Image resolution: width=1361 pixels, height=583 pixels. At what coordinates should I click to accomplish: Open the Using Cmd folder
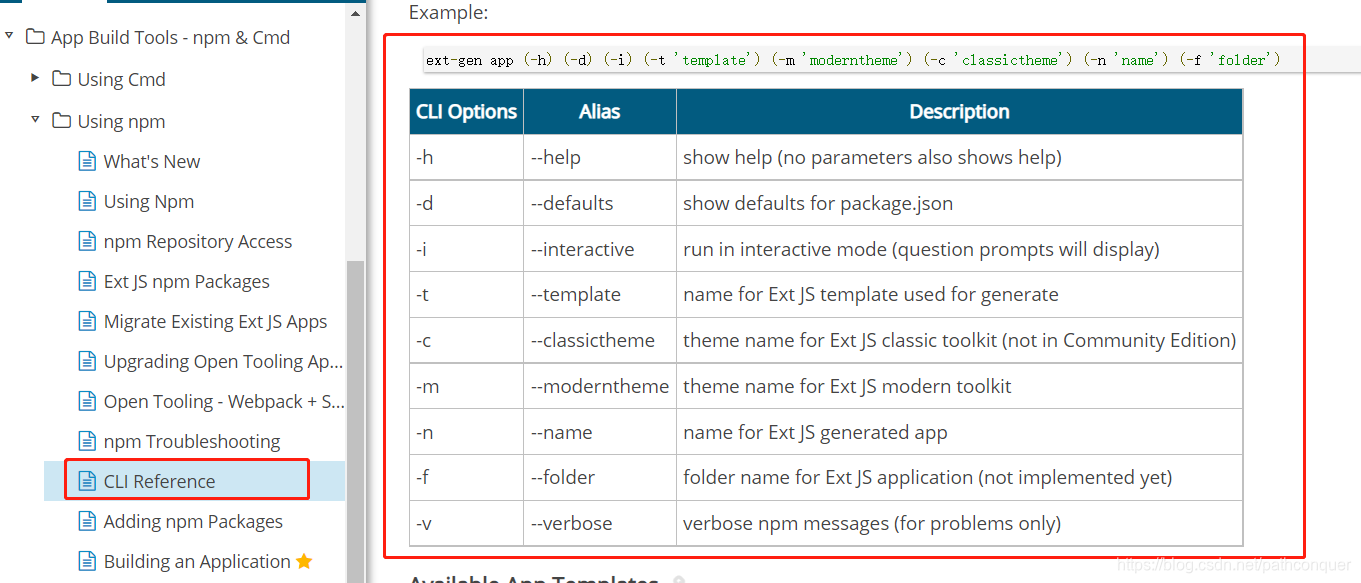[122, 79]
